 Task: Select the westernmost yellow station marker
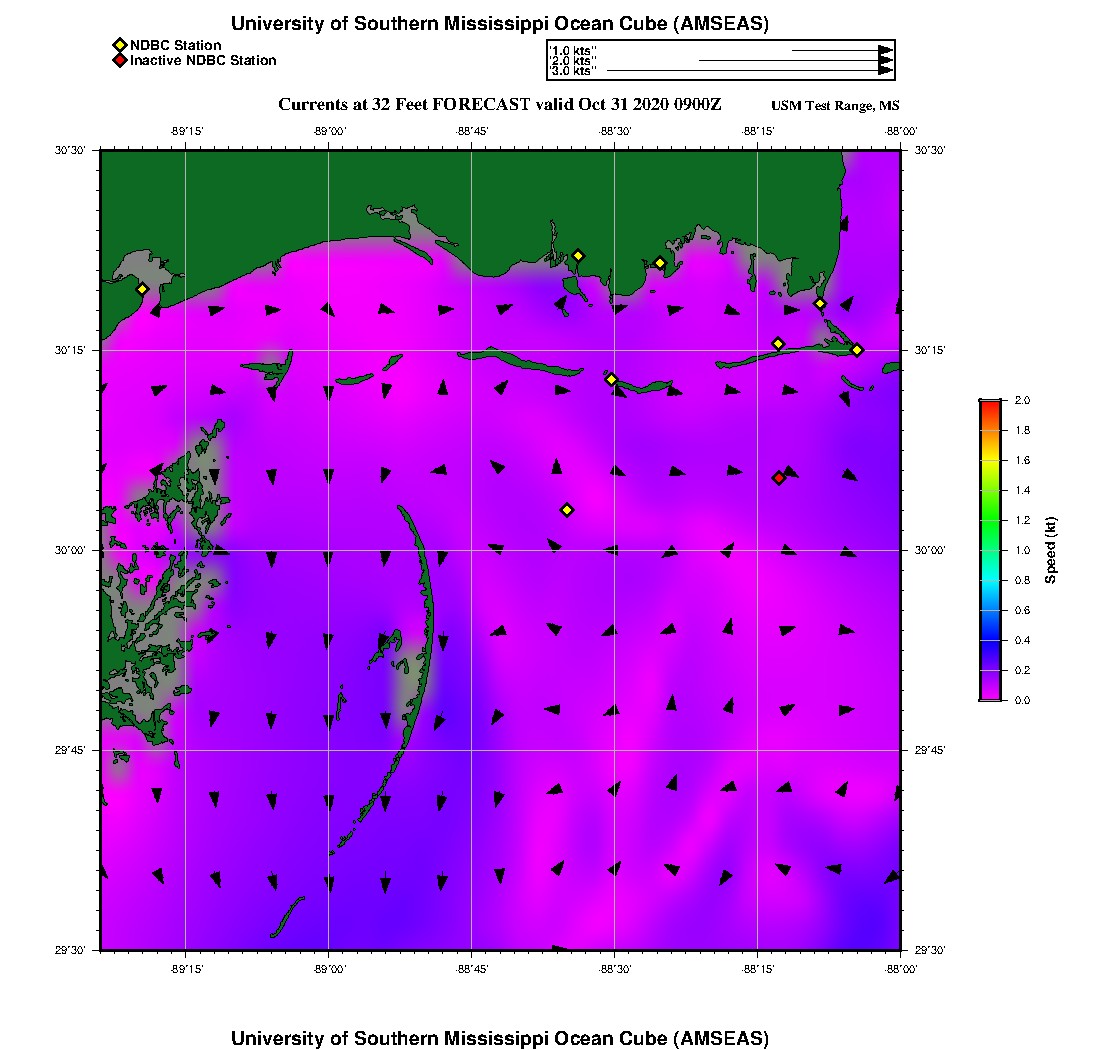(143, 289)
